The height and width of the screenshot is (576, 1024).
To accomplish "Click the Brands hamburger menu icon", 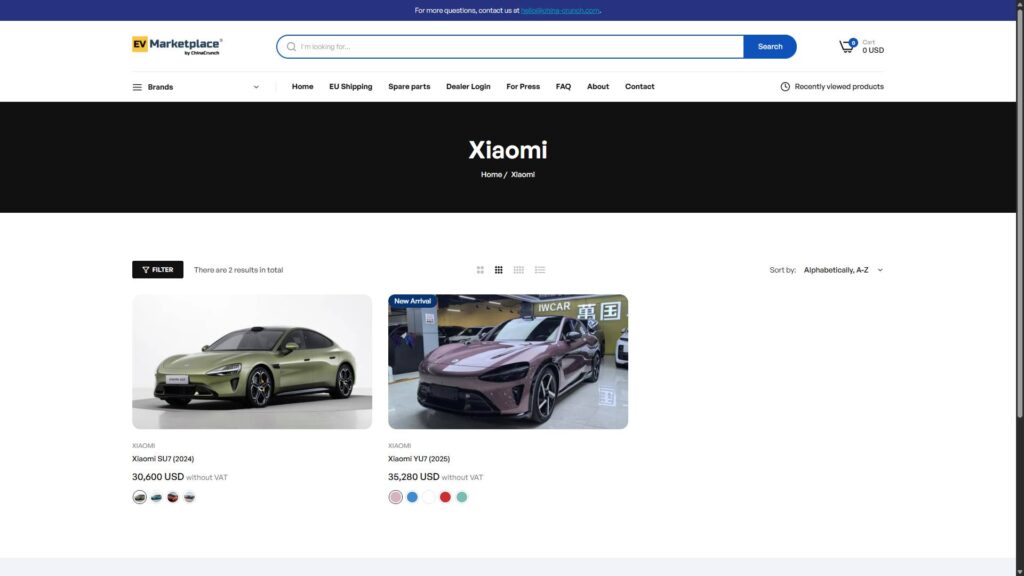I will pyautogui.click(x=137, y=87).
